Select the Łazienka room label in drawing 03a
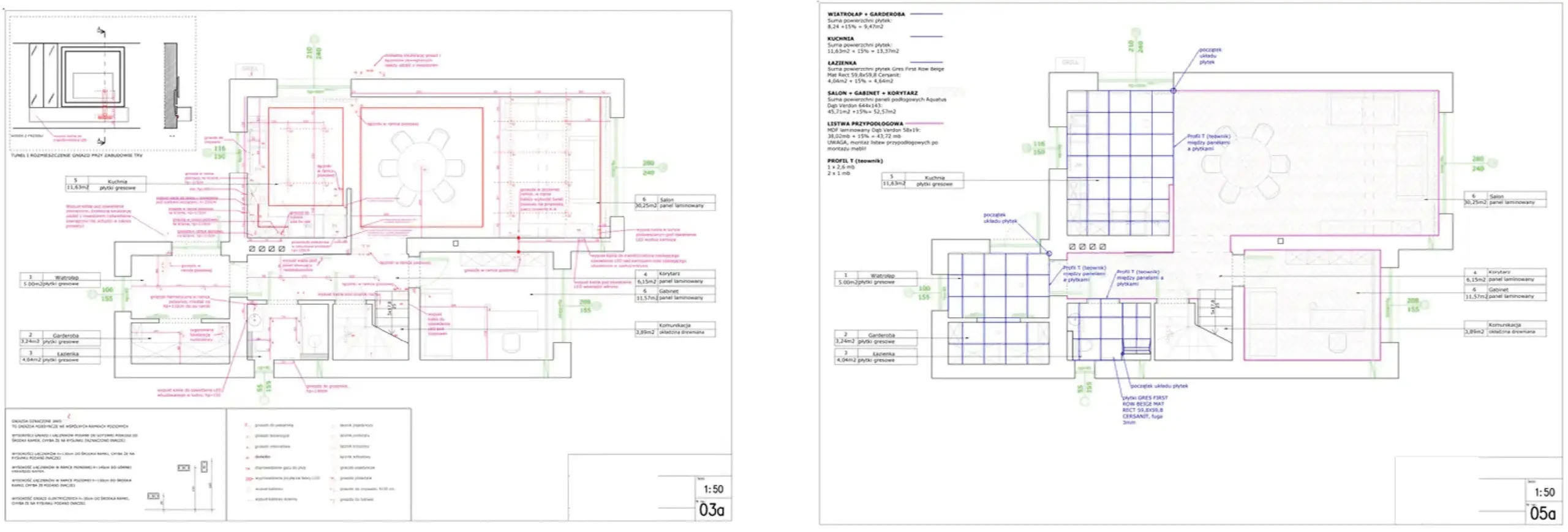 69,353
